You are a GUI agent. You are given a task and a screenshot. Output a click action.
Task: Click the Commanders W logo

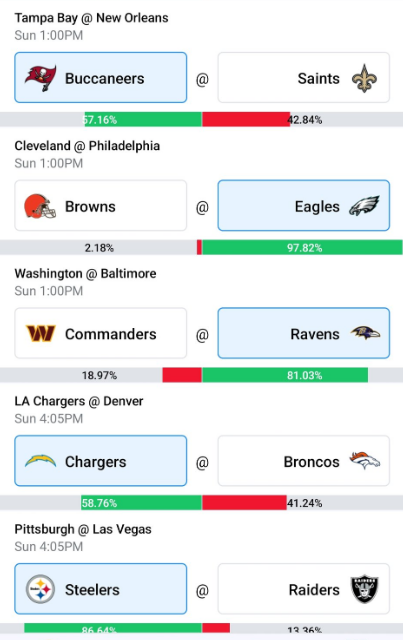[x=40, y=333]
